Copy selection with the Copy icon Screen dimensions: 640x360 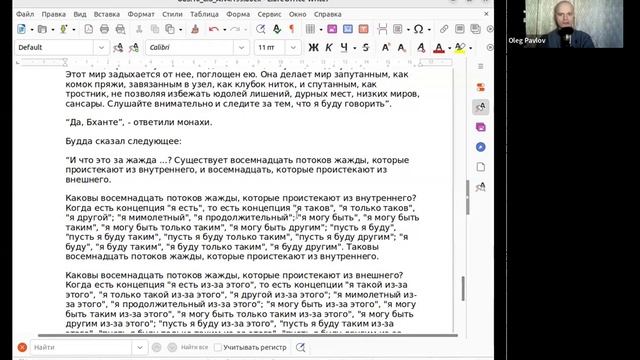pos(155,29)
